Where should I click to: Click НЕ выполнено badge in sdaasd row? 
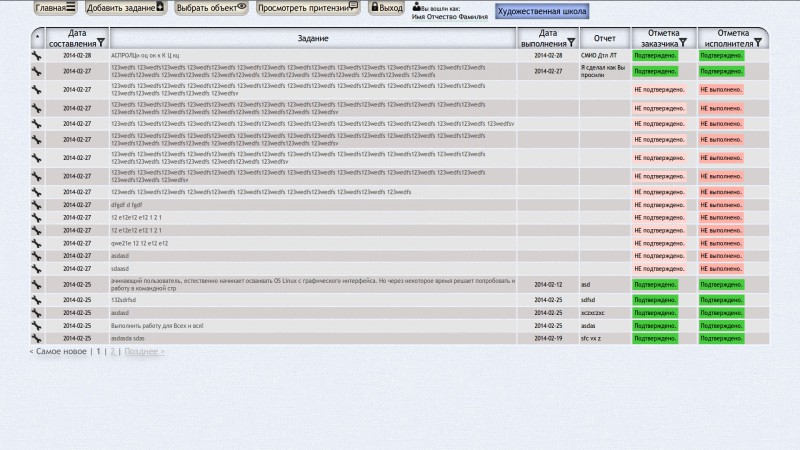pos(721,269)
